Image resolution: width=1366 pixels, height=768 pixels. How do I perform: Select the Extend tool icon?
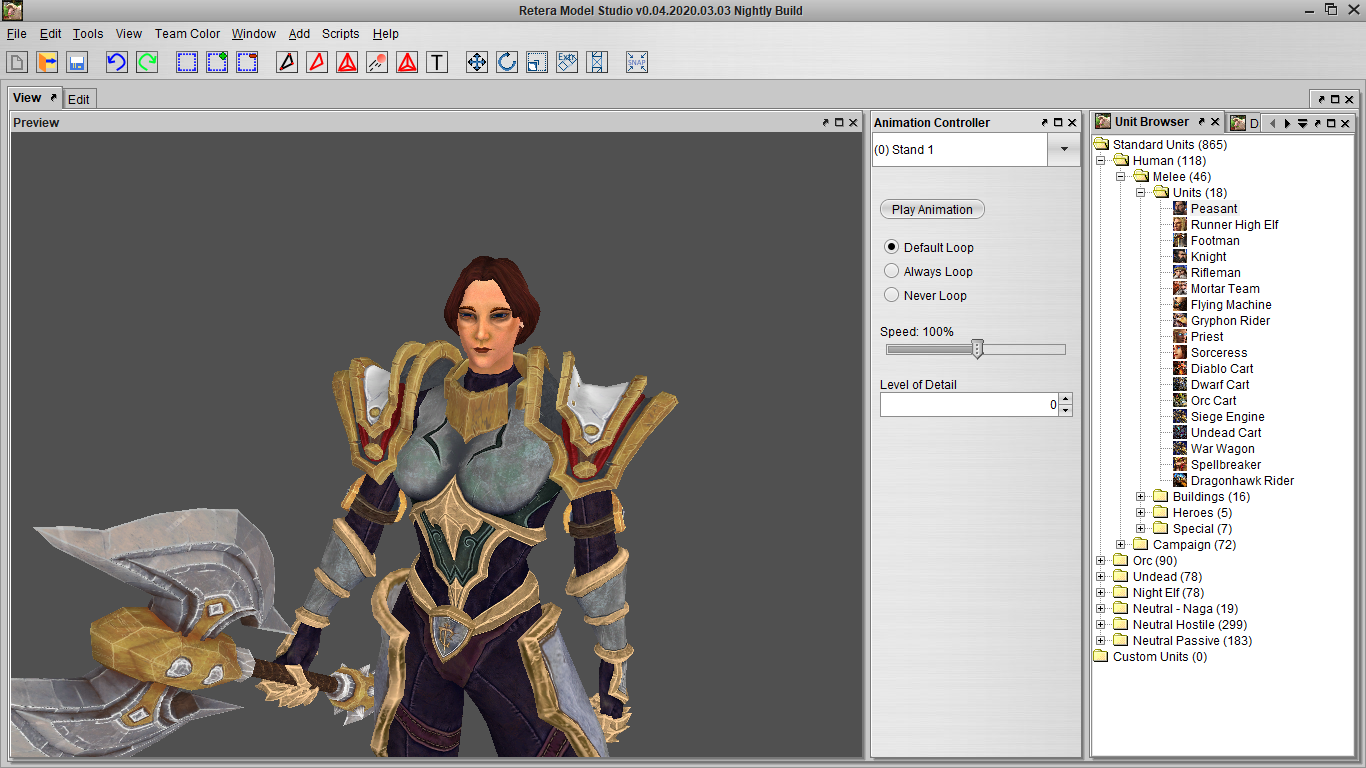(x=597, y=62)
